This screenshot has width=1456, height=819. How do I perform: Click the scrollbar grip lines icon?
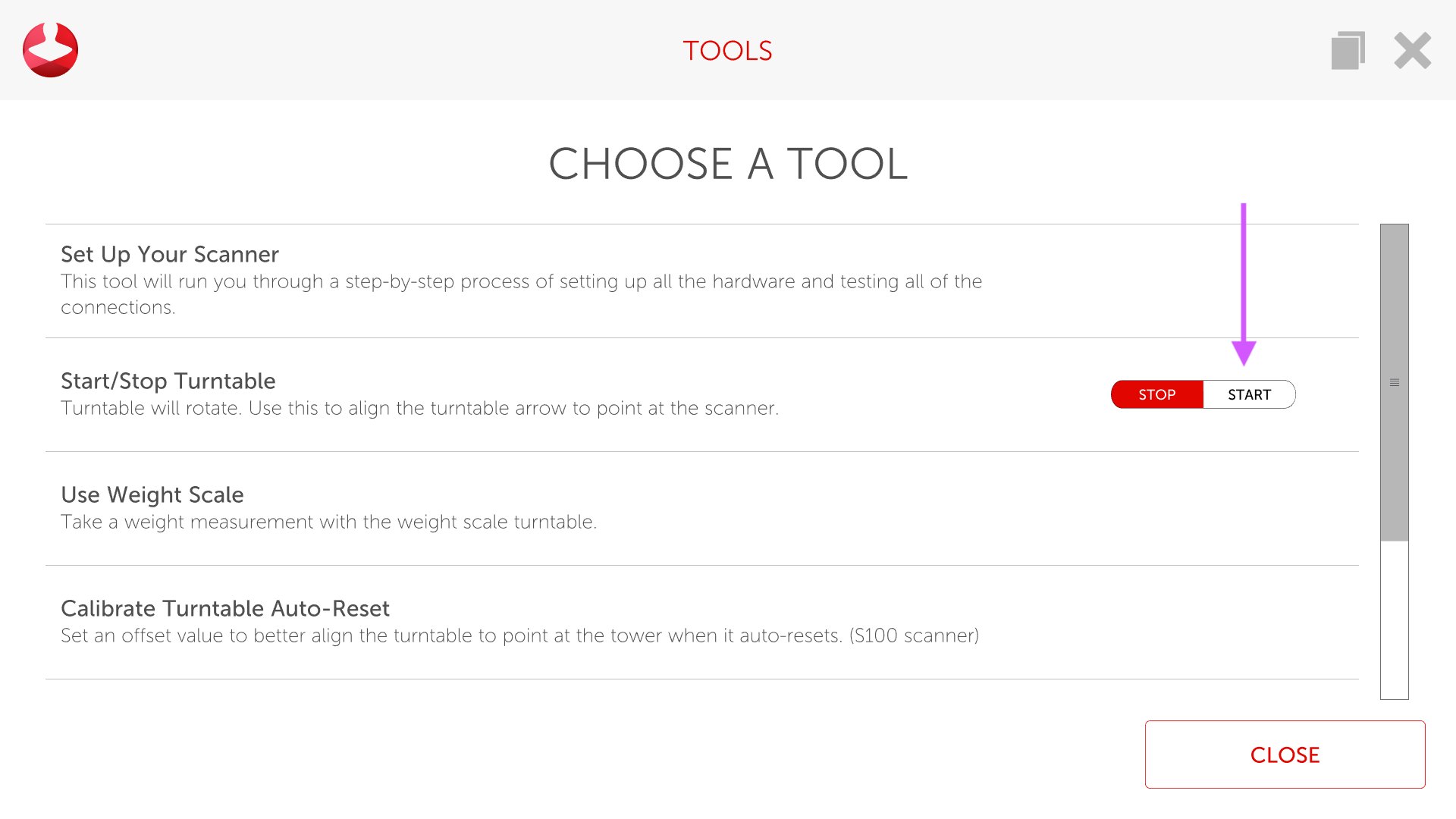[1395, 383]
